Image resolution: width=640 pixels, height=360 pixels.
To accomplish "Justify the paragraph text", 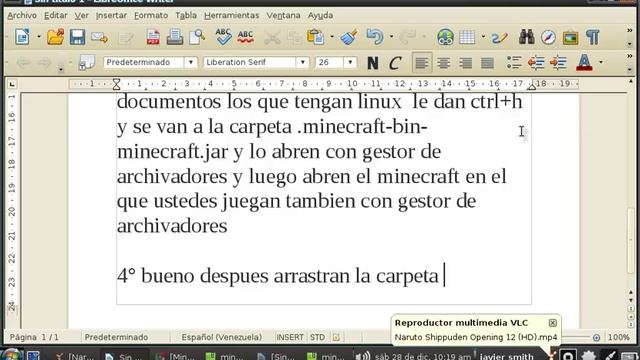I will (487, 63).
